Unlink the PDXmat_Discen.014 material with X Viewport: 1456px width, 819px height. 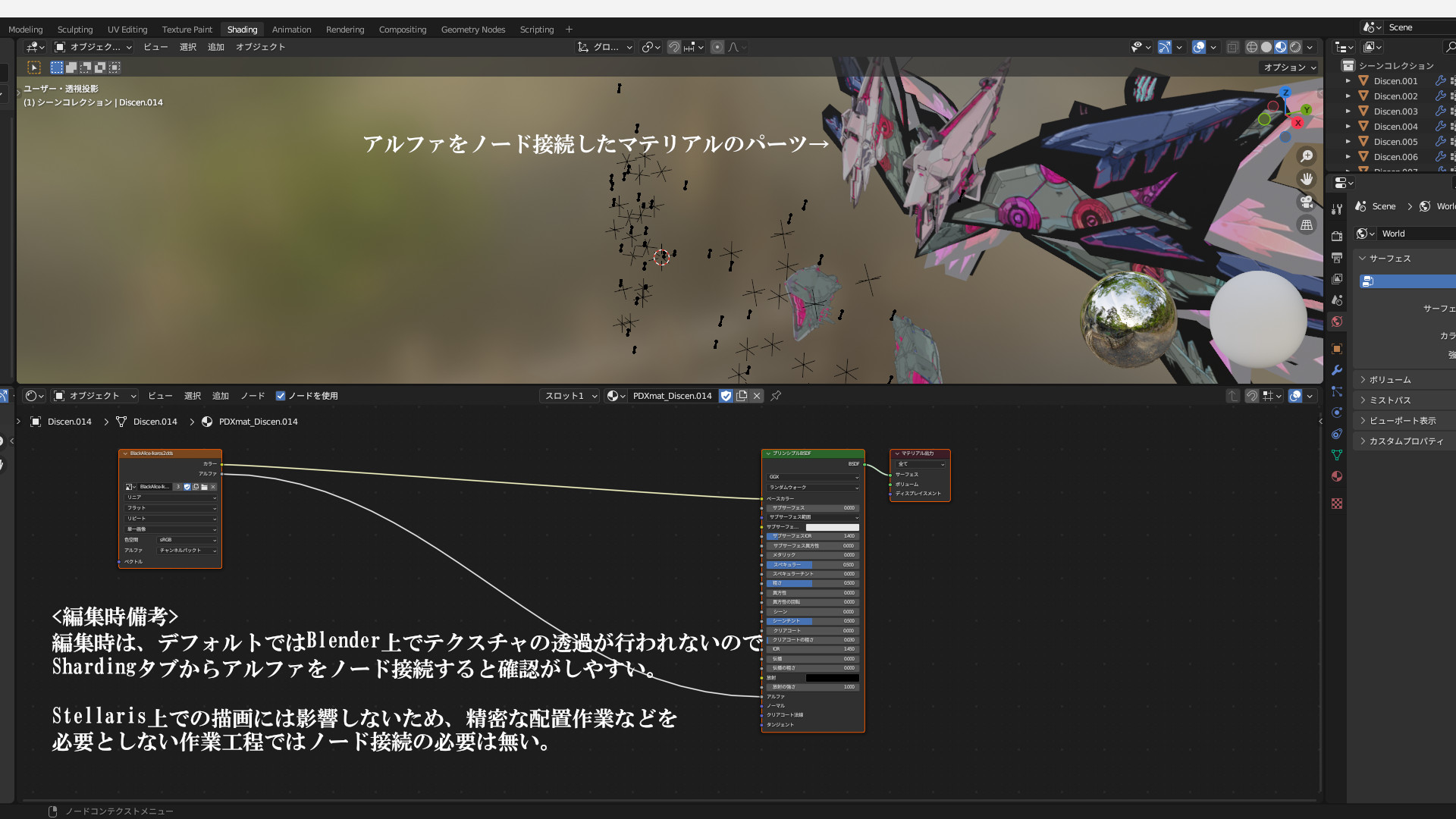757,396
